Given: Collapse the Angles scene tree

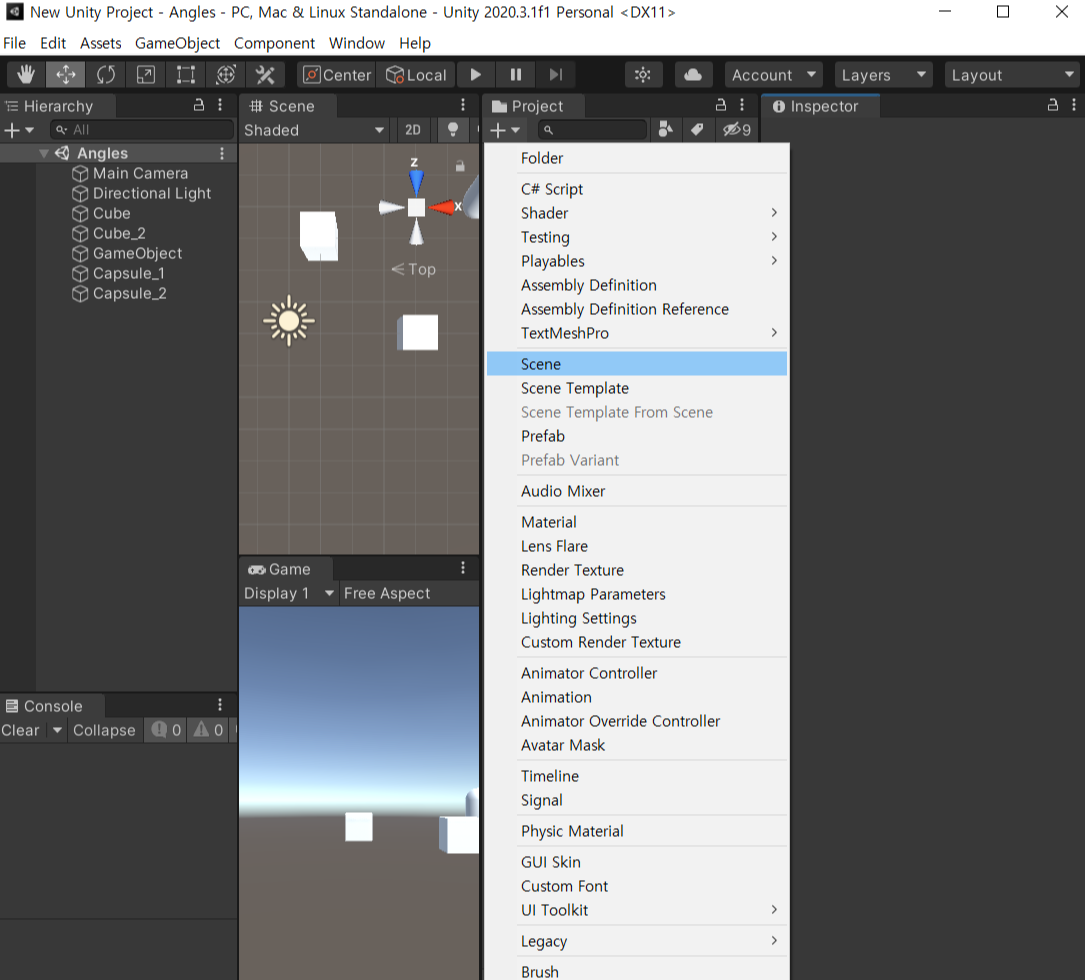Looking at the screenshot, I should pyautogui.click(x=44, y=153).
